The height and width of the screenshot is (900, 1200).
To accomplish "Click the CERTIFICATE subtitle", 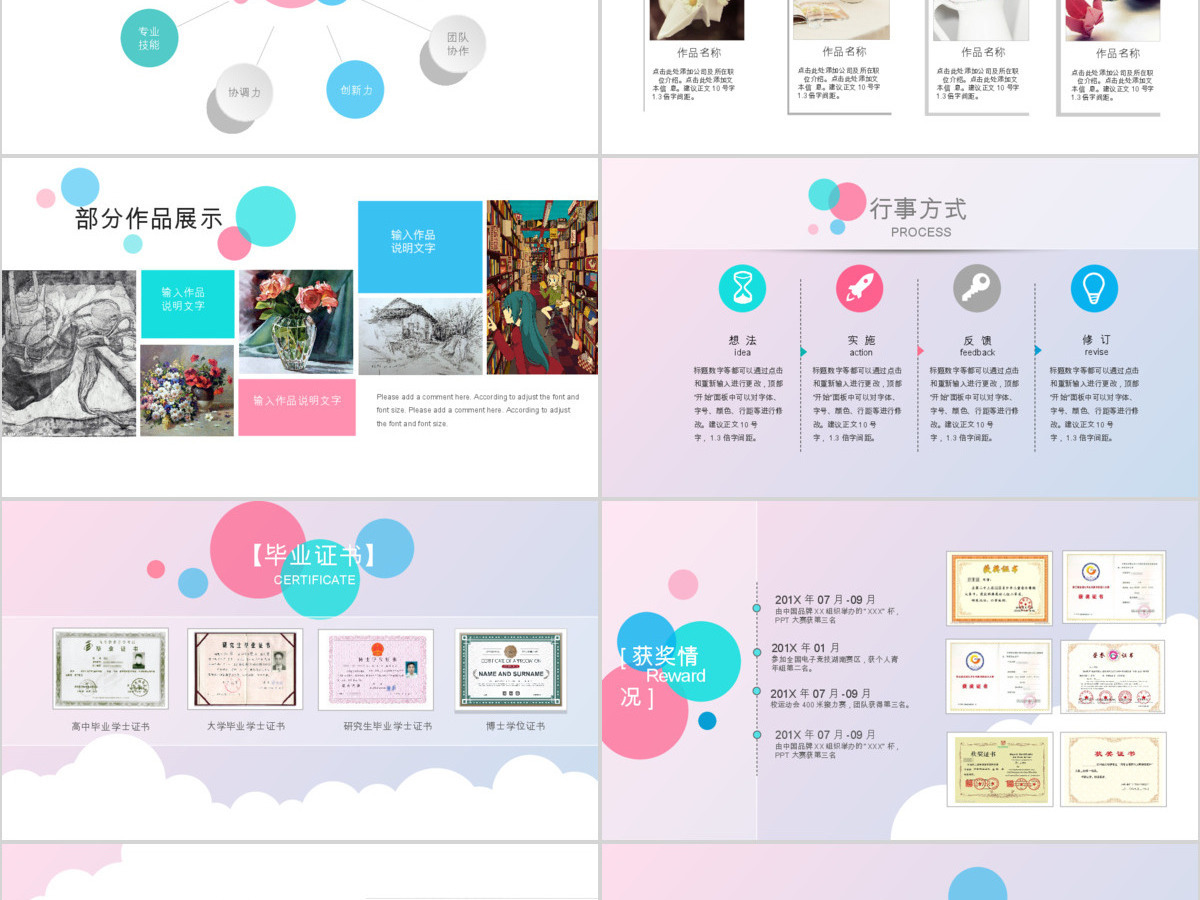I will pos(315,580).
